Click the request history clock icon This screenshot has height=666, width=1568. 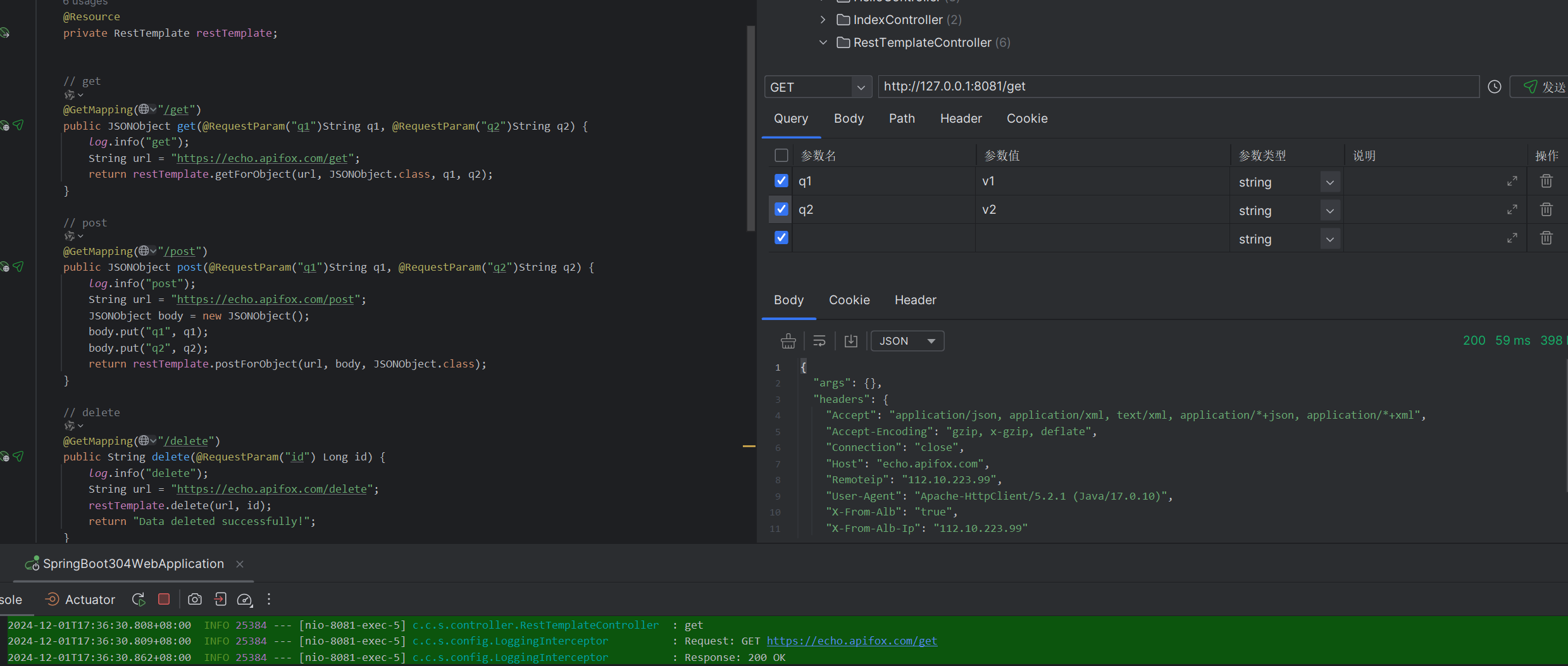click(x=1495, y=87)
